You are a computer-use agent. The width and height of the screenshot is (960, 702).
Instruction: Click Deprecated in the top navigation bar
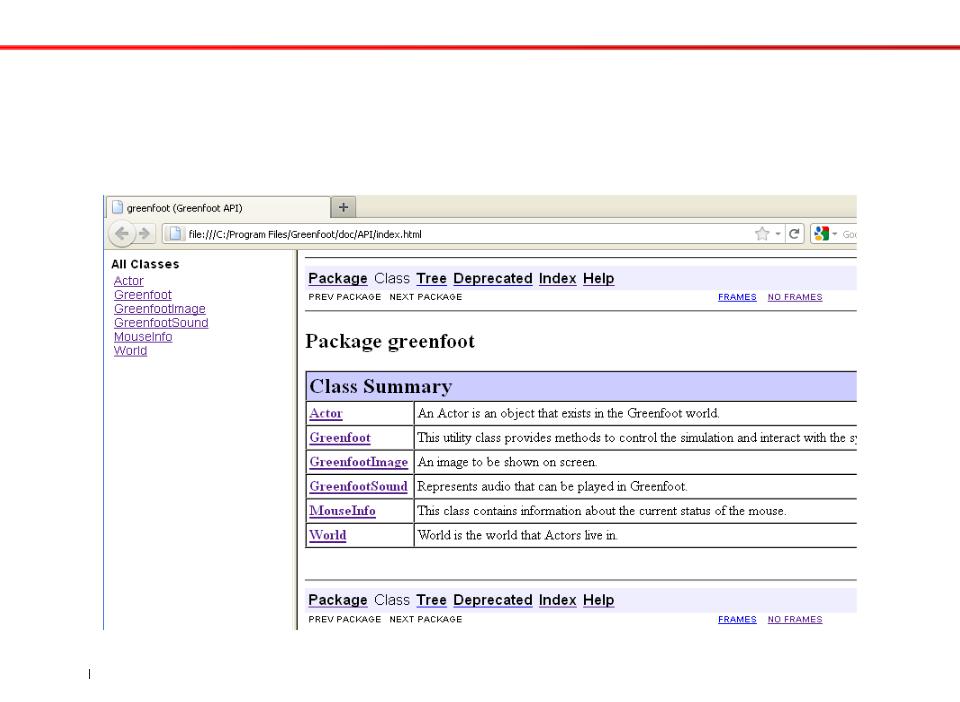[493, 278]
